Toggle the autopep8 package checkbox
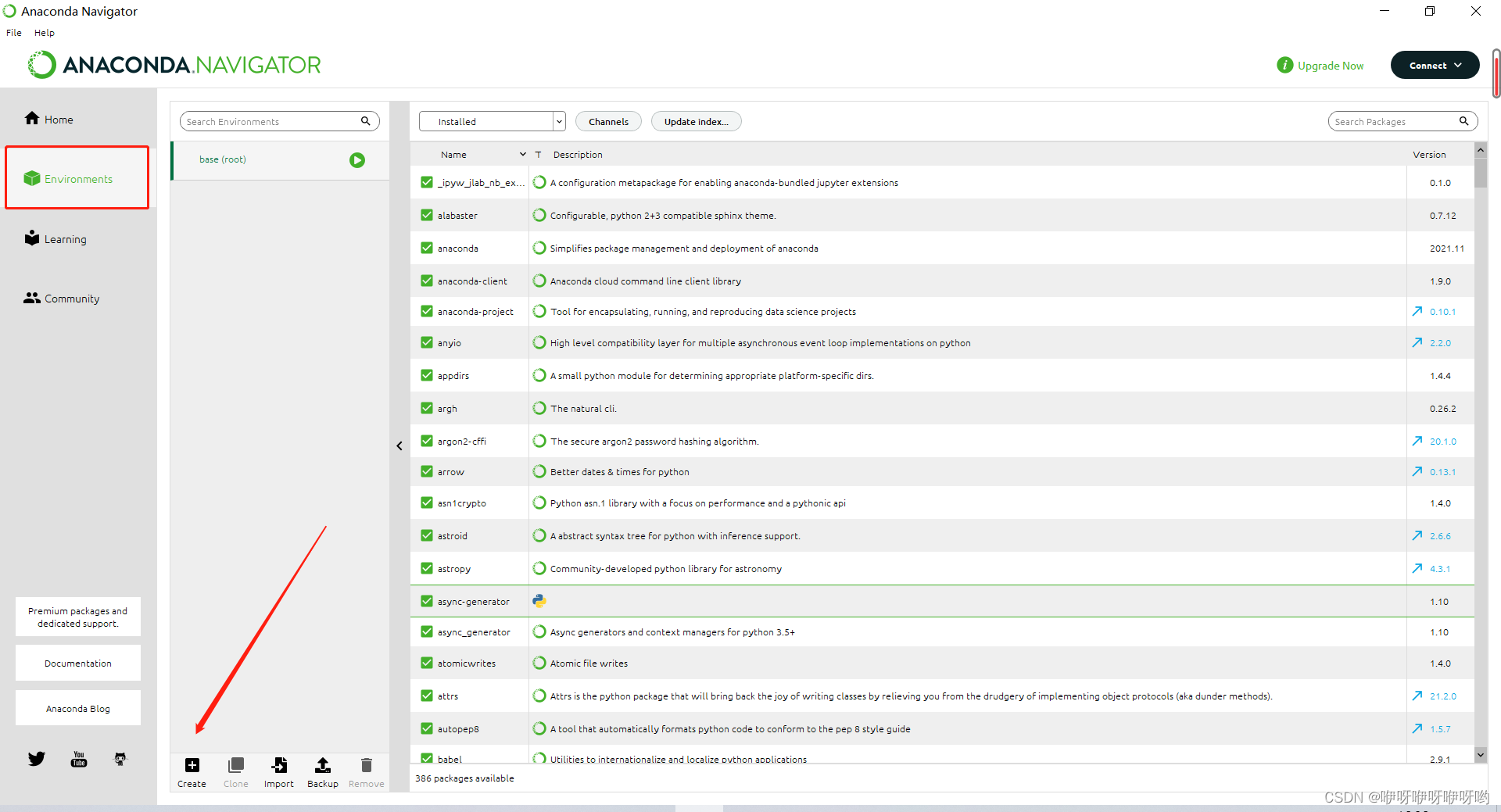1501x812 pixels. [427, 728]
